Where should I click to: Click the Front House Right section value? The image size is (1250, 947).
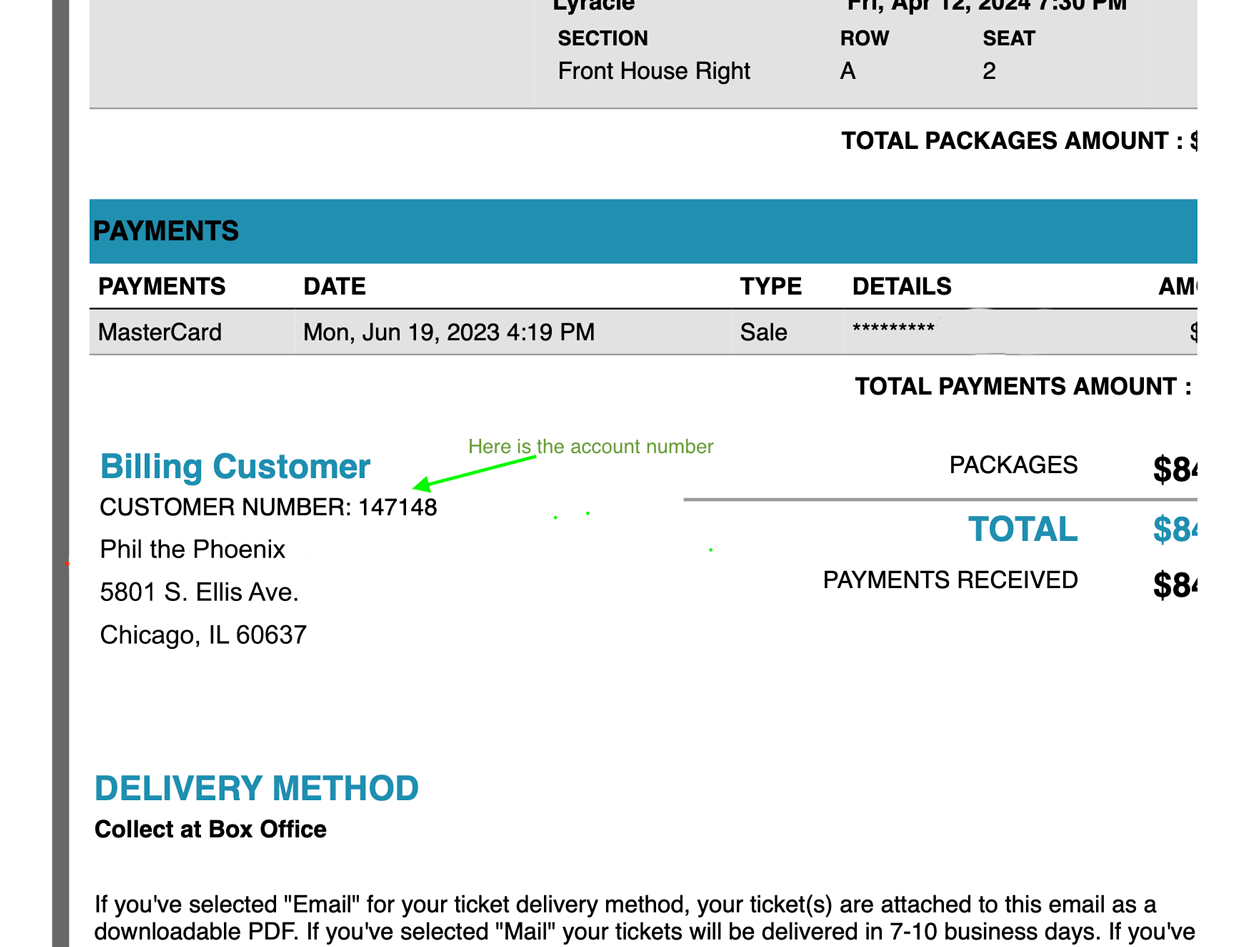click(654, 71)
